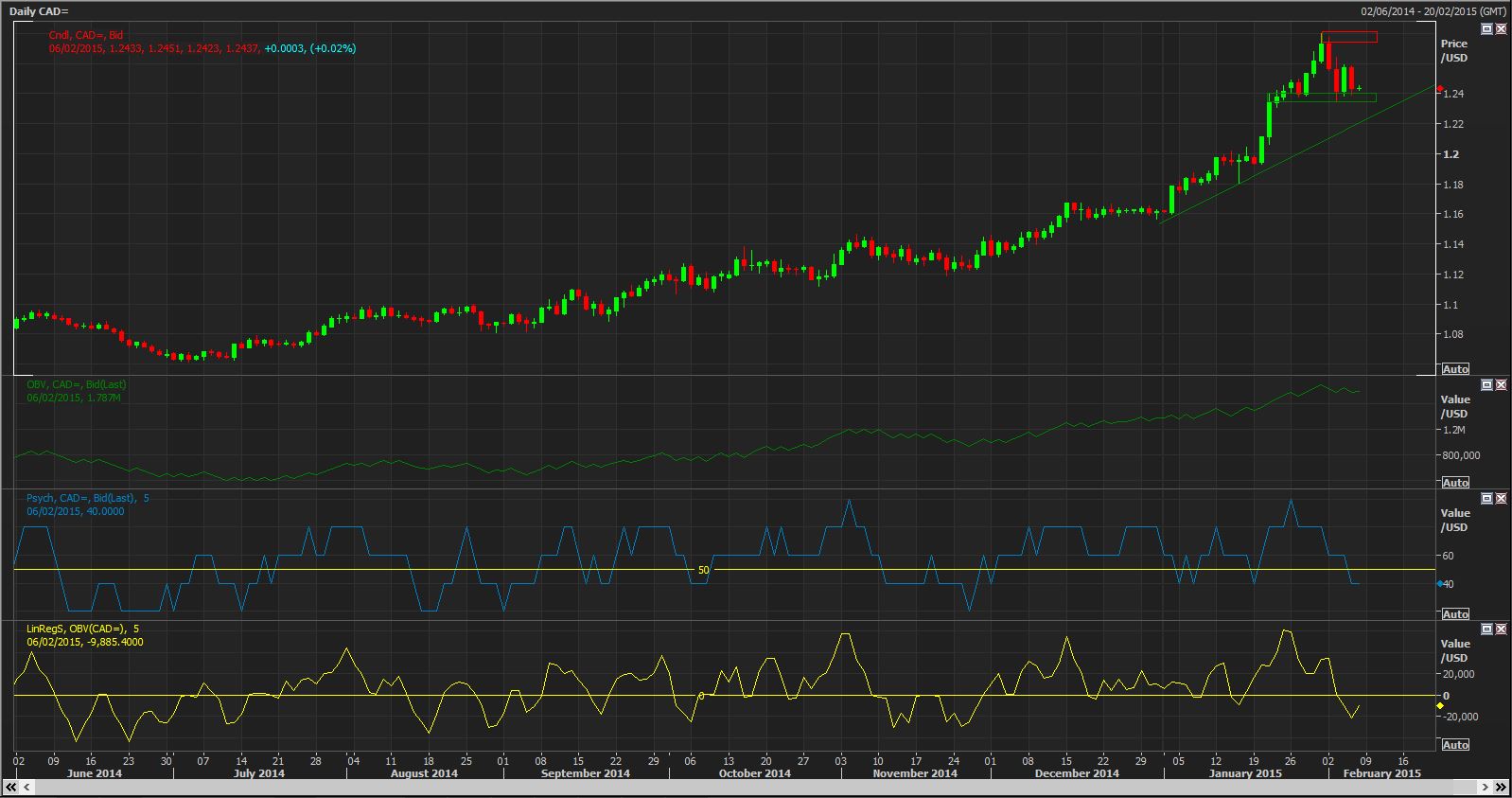This screenshot has width=1512, height=798.
Task: Select the Psych, CAD=, Bid(Last), 5 legend
Action: pyautogui.click(x=87, y=498)
